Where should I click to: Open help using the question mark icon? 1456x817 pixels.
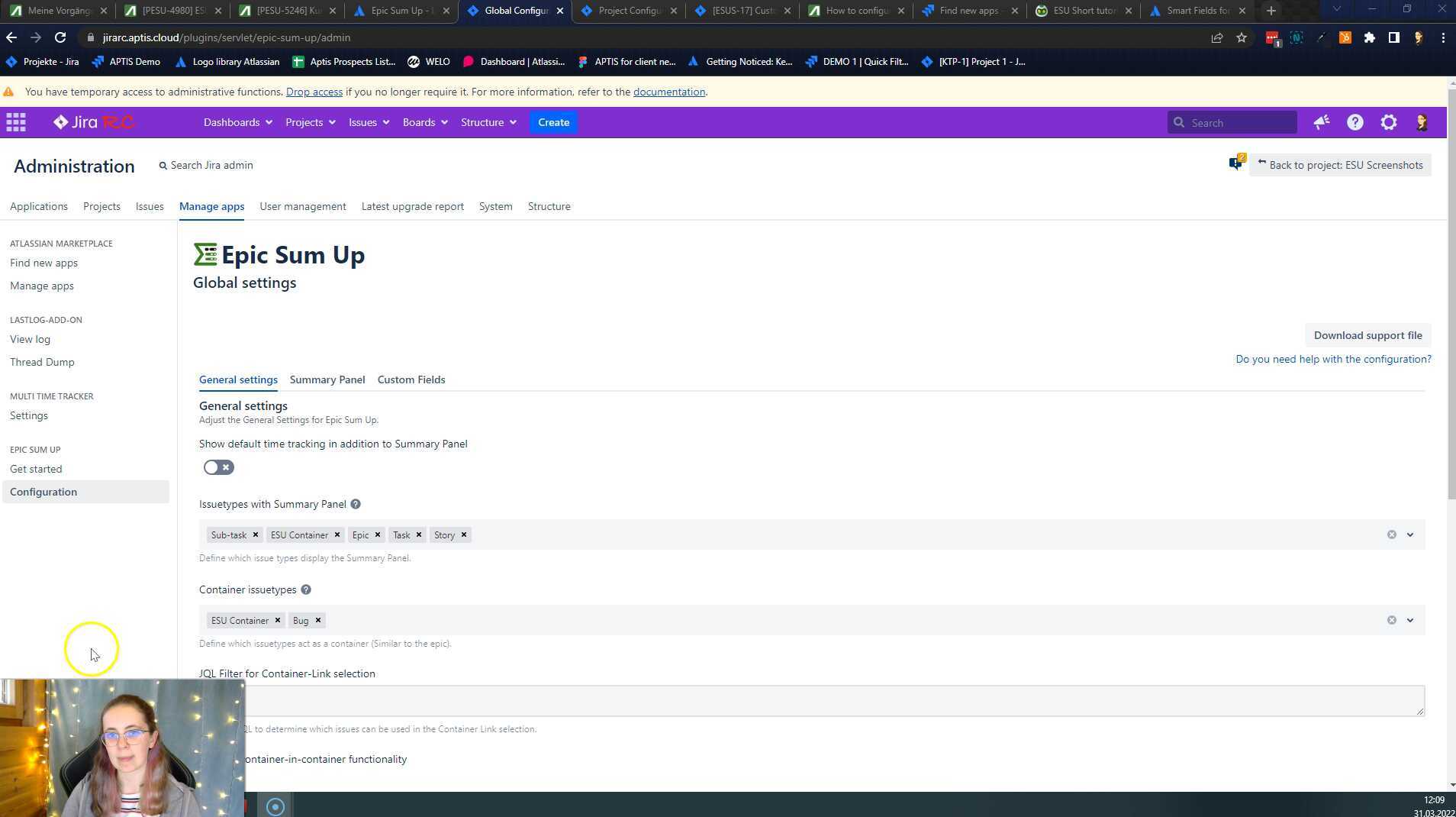coord(1355,122)
